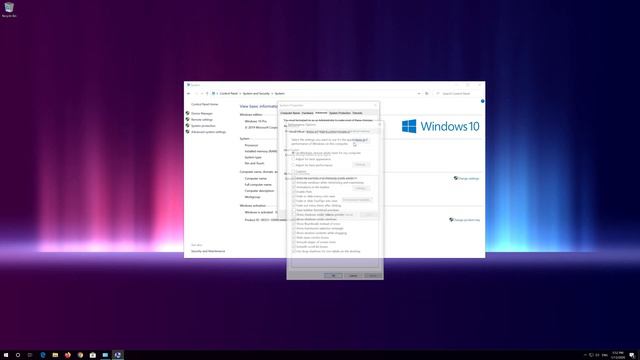Click OK in Performance Options dialog
640x360 pixels.
333,276
